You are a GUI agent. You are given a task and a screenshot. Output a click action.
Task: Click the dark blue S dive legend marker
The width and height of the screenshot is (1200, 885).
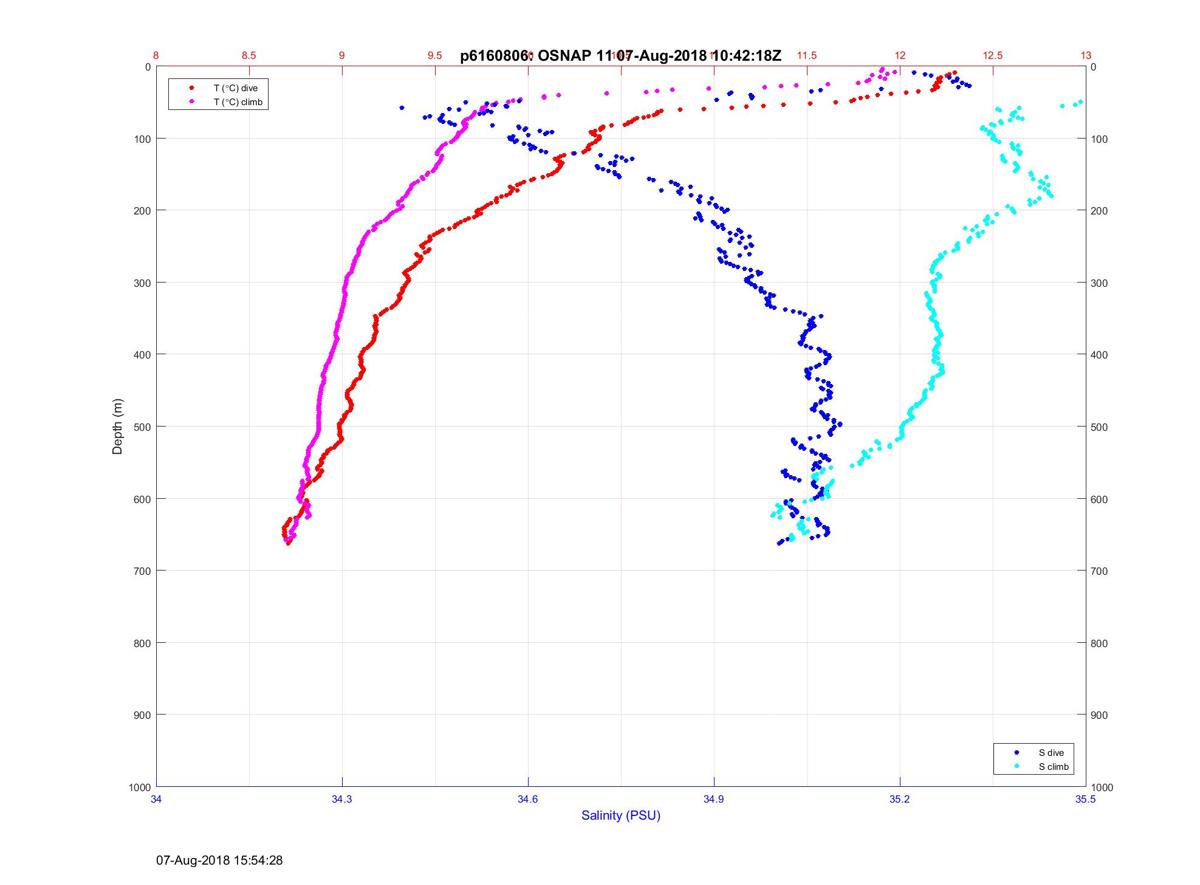click(x=1016, y=752)
